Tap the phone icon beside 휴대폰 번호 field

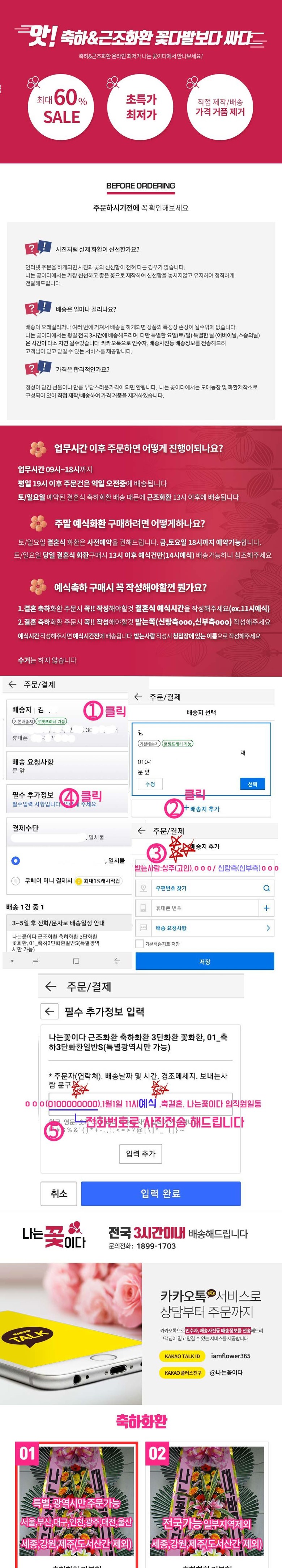143,908
